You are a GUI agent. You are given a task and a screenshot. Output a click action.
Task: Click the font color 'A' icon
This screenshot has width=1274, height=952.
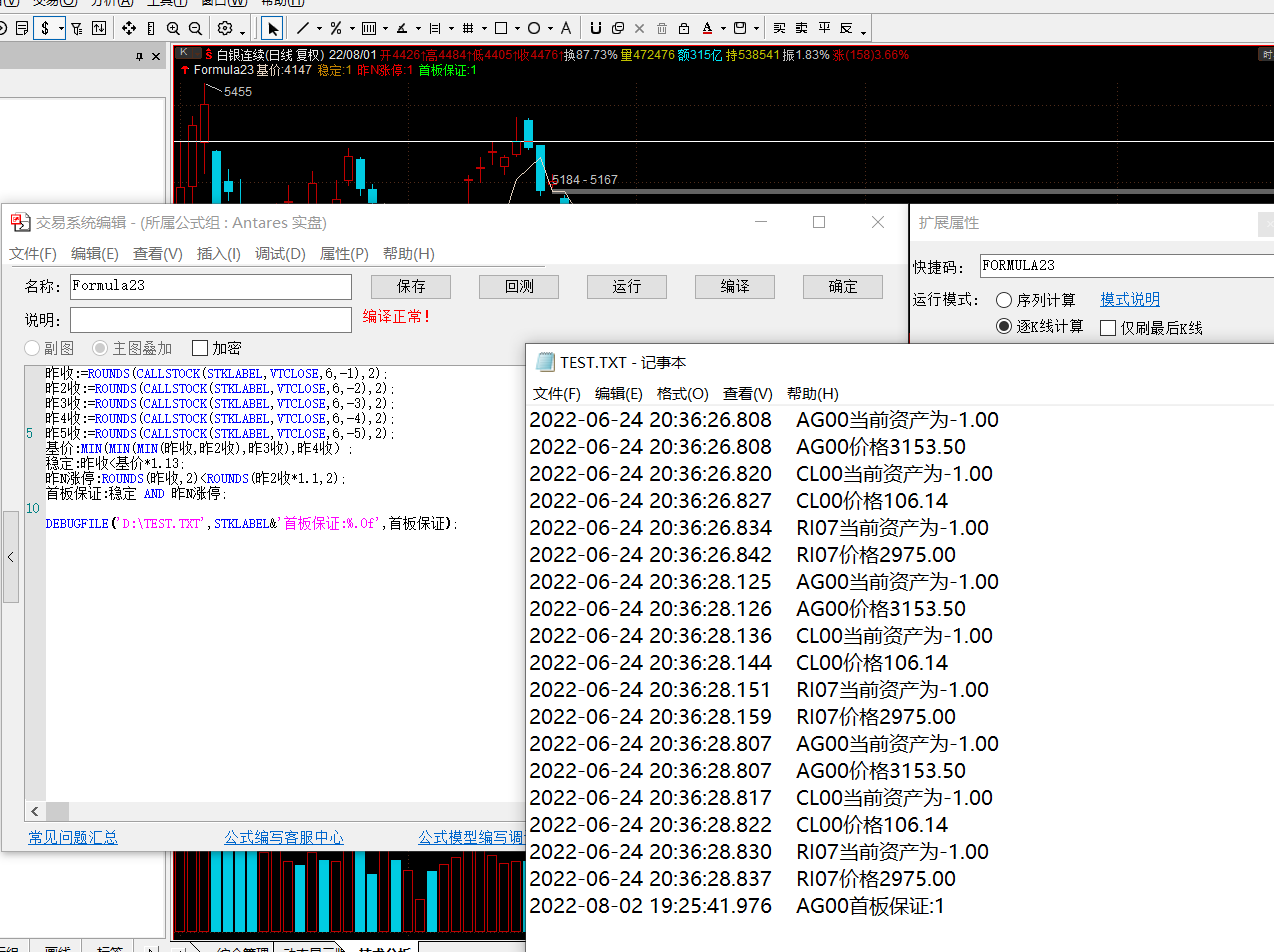pyautogui.click(x=708, y=29)
